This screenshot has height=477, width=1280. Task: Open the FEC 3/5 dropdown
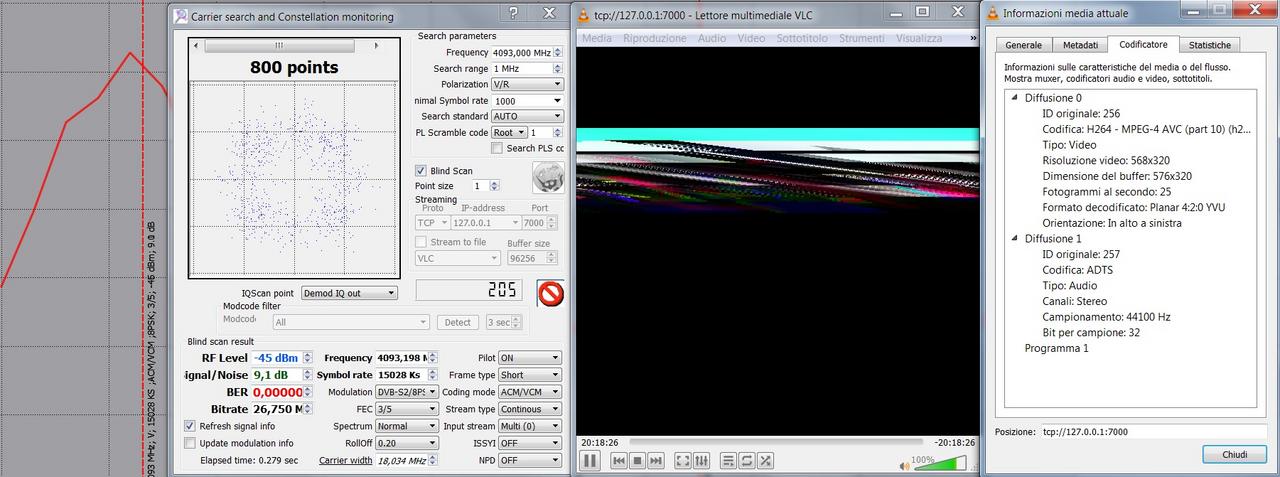pyautogui.click(x=406, y=409)
